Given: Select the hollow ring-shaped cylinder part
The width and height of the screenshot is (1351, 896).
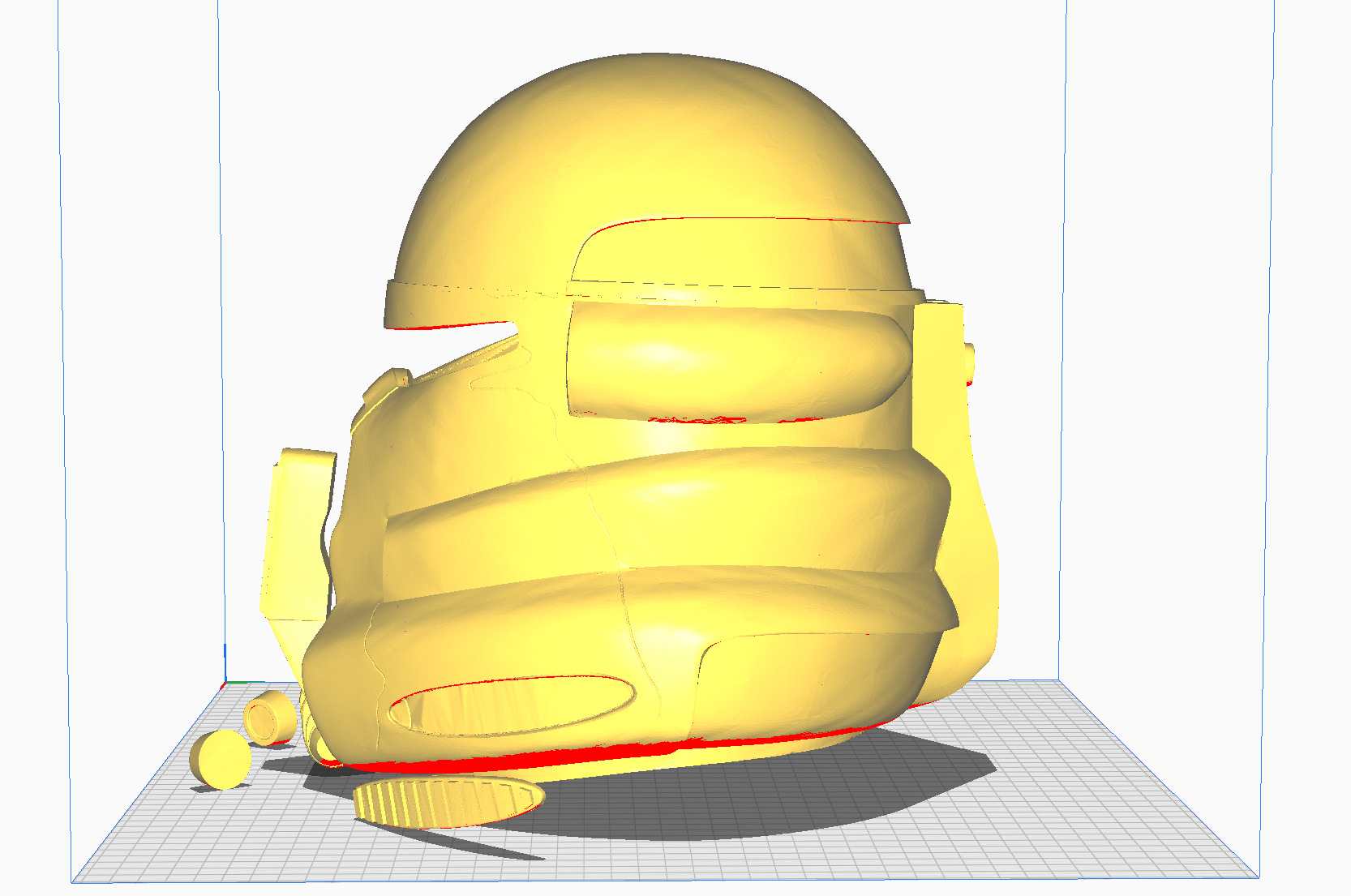Looking at the screenshot, I should click(271, 718).
